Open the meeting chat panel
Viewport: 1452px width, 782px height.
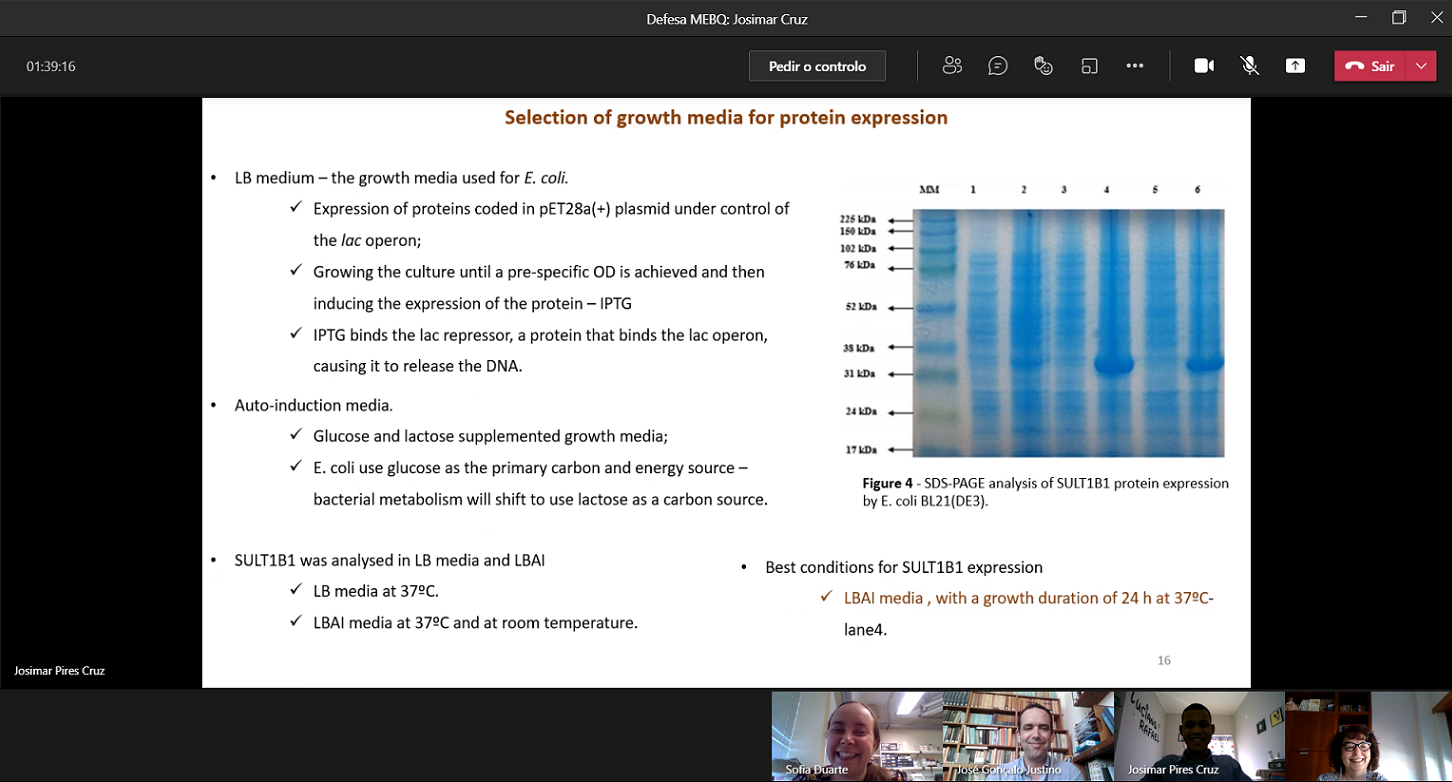coord(997,66)
